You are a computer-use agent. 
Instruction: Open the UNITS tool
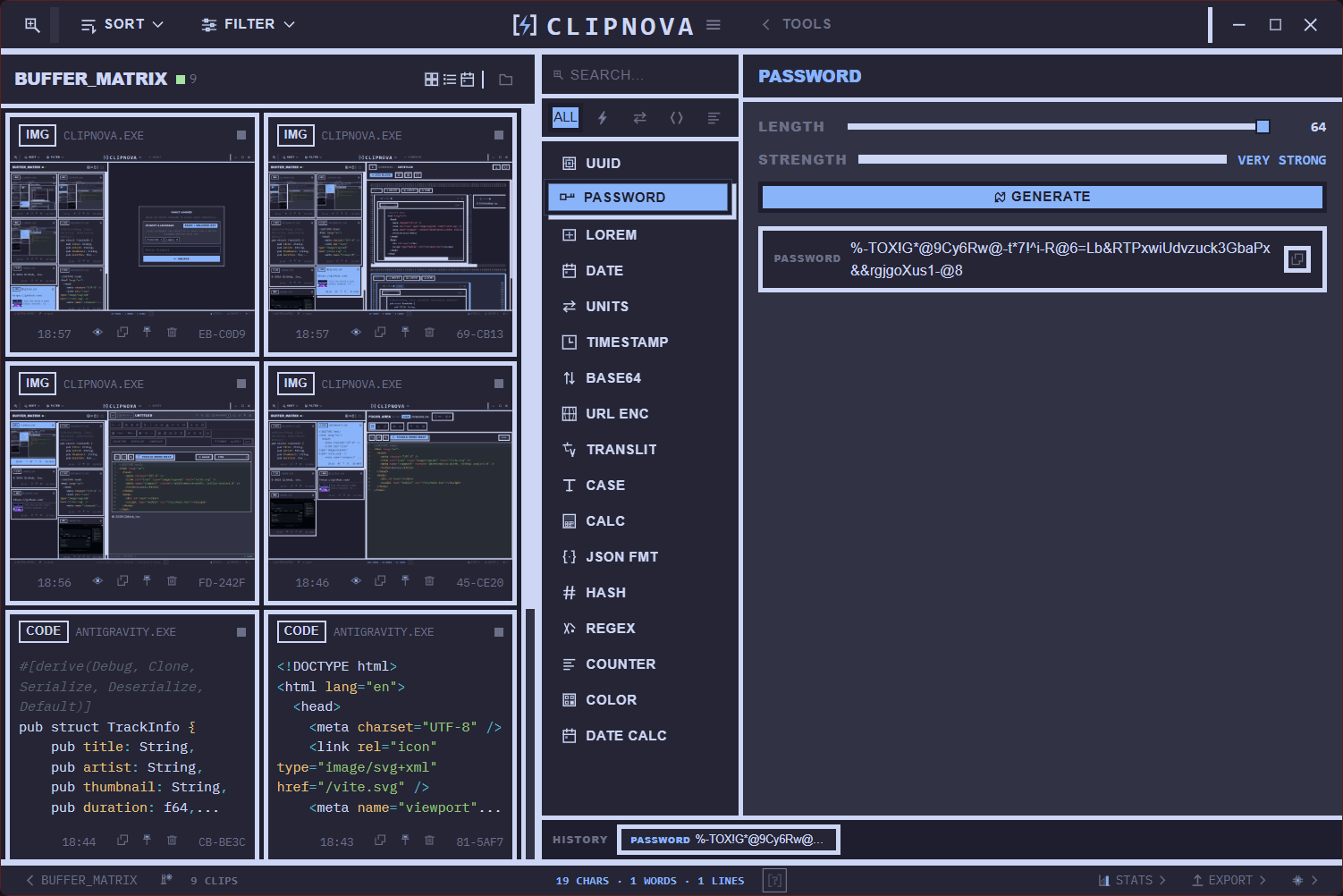tap(640, 306)
